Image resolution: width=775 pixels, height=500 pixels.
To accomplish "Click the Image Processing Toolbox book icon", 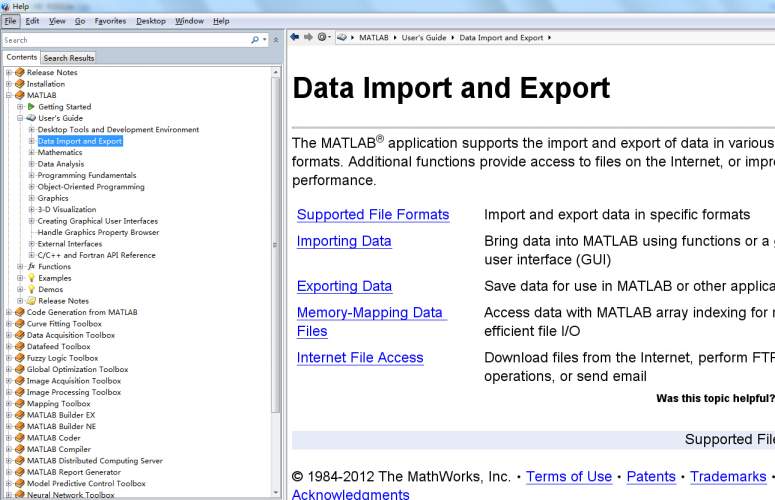I will (x=20, y=392).
